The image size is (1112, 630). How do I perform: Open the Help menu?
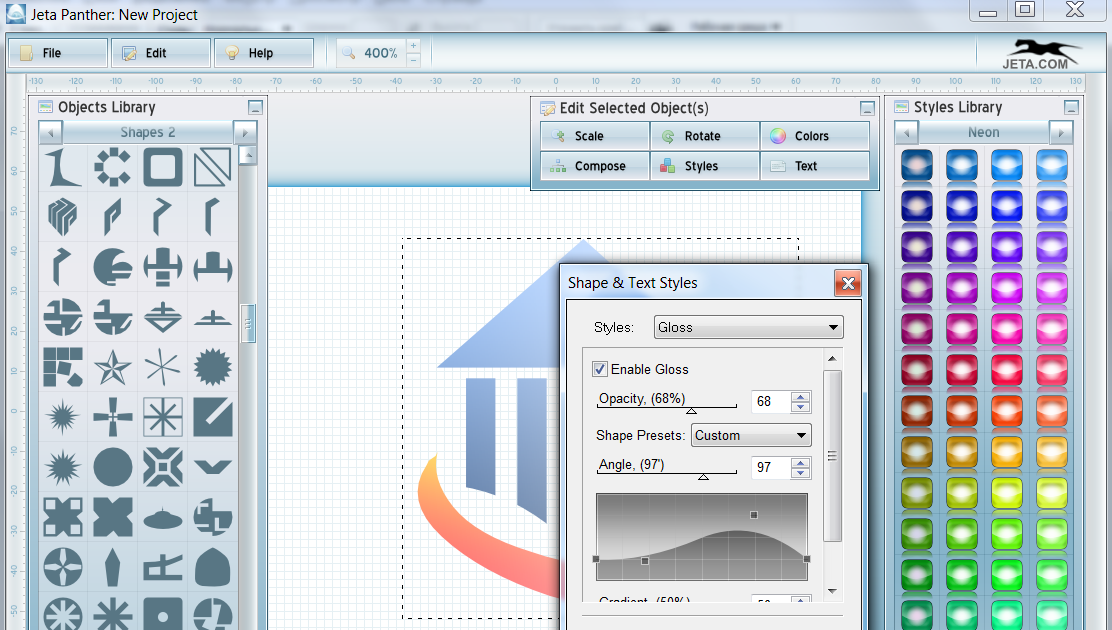264,53
